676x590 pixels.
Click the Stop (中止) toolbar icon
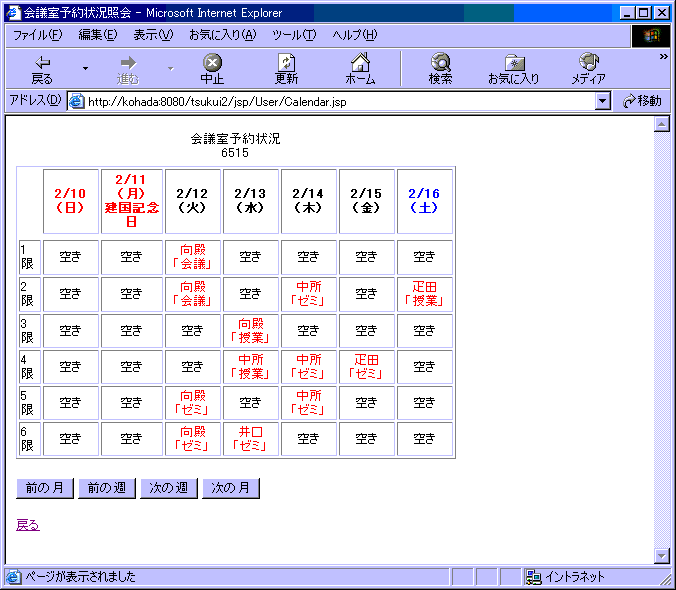212,63
